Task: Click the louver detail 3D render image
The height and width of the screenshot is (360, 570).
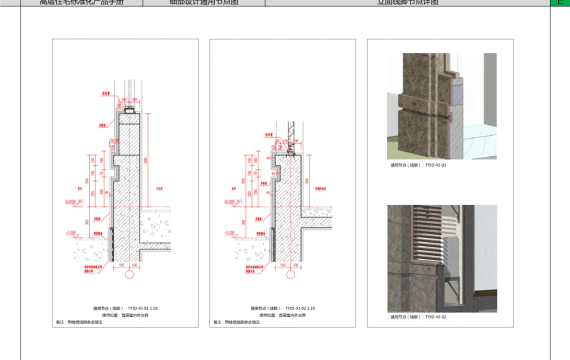Action: 442,259
